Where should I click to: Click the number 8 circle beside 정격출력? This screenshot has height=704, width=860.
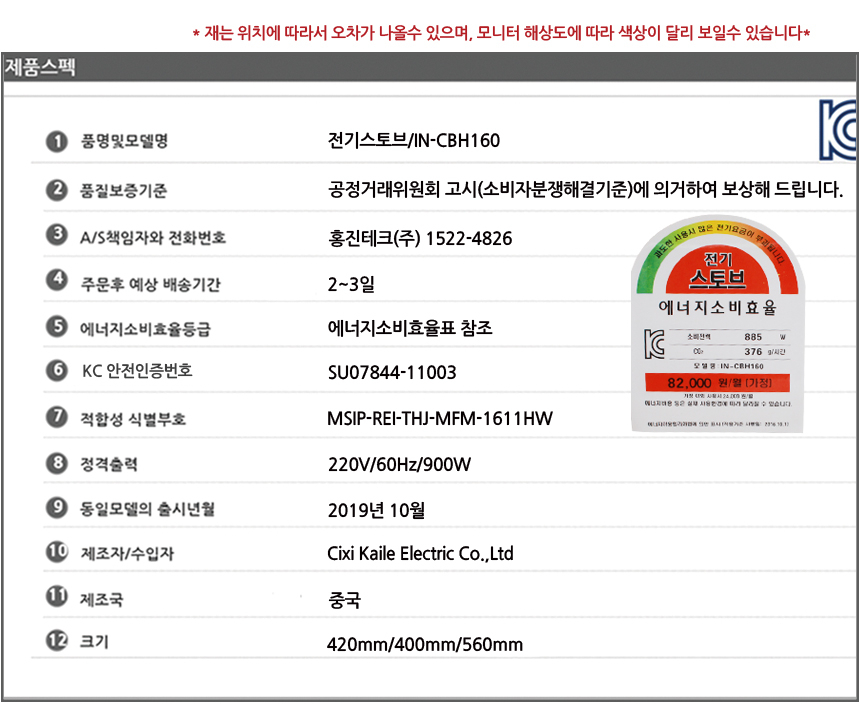57,463
